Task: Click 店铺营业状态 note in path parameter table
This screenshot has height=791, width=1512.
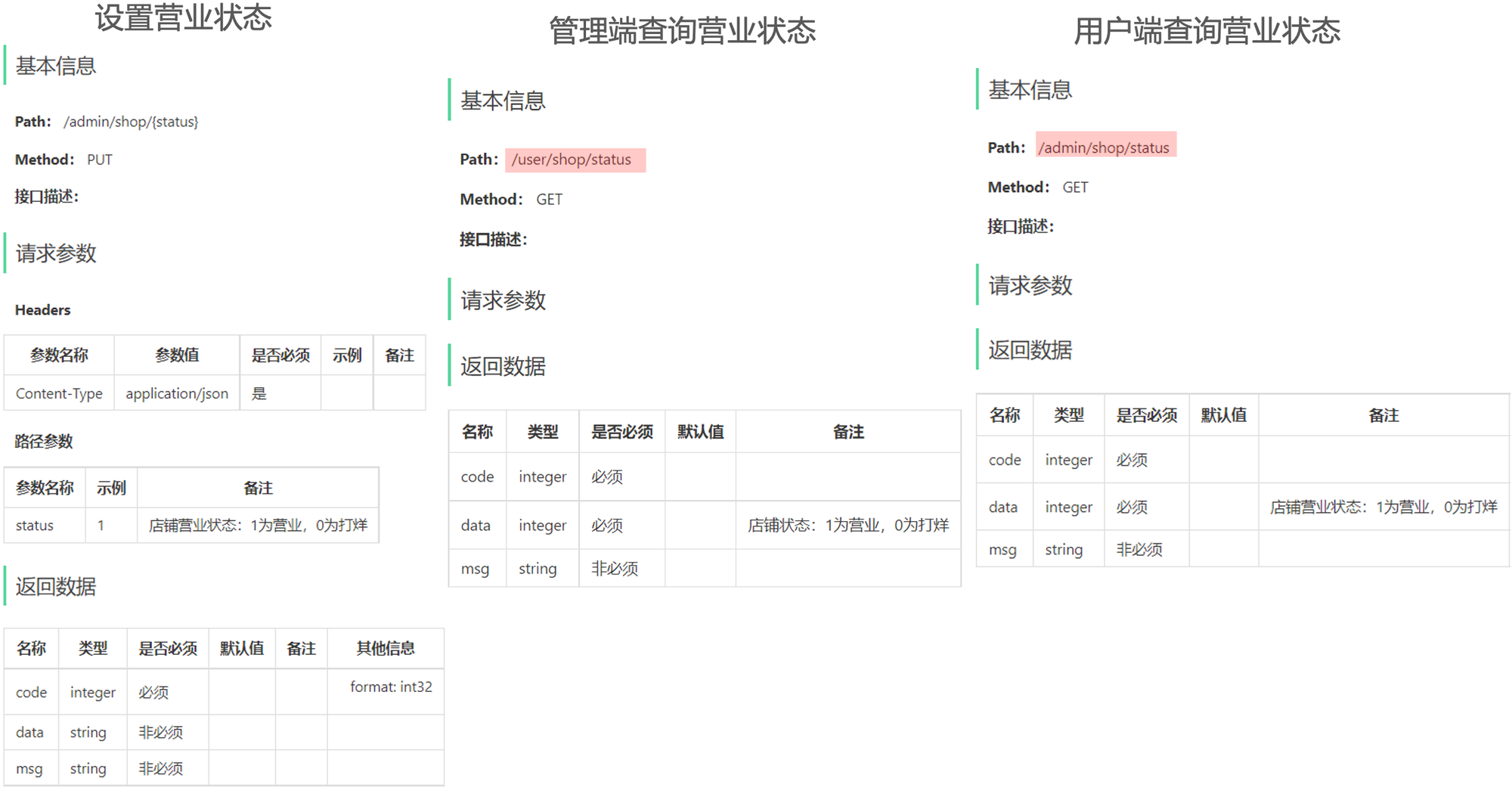Action: tap(258, 525)
